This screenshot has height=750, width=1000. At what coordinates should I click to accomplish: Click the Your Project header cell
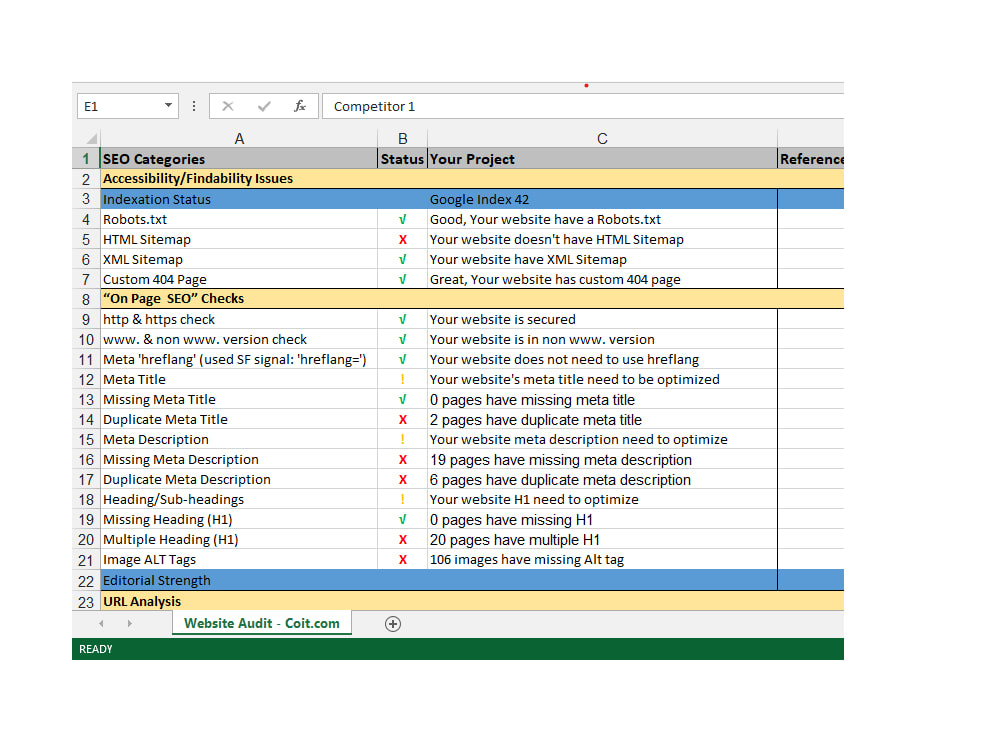click(x=602, y=159)
